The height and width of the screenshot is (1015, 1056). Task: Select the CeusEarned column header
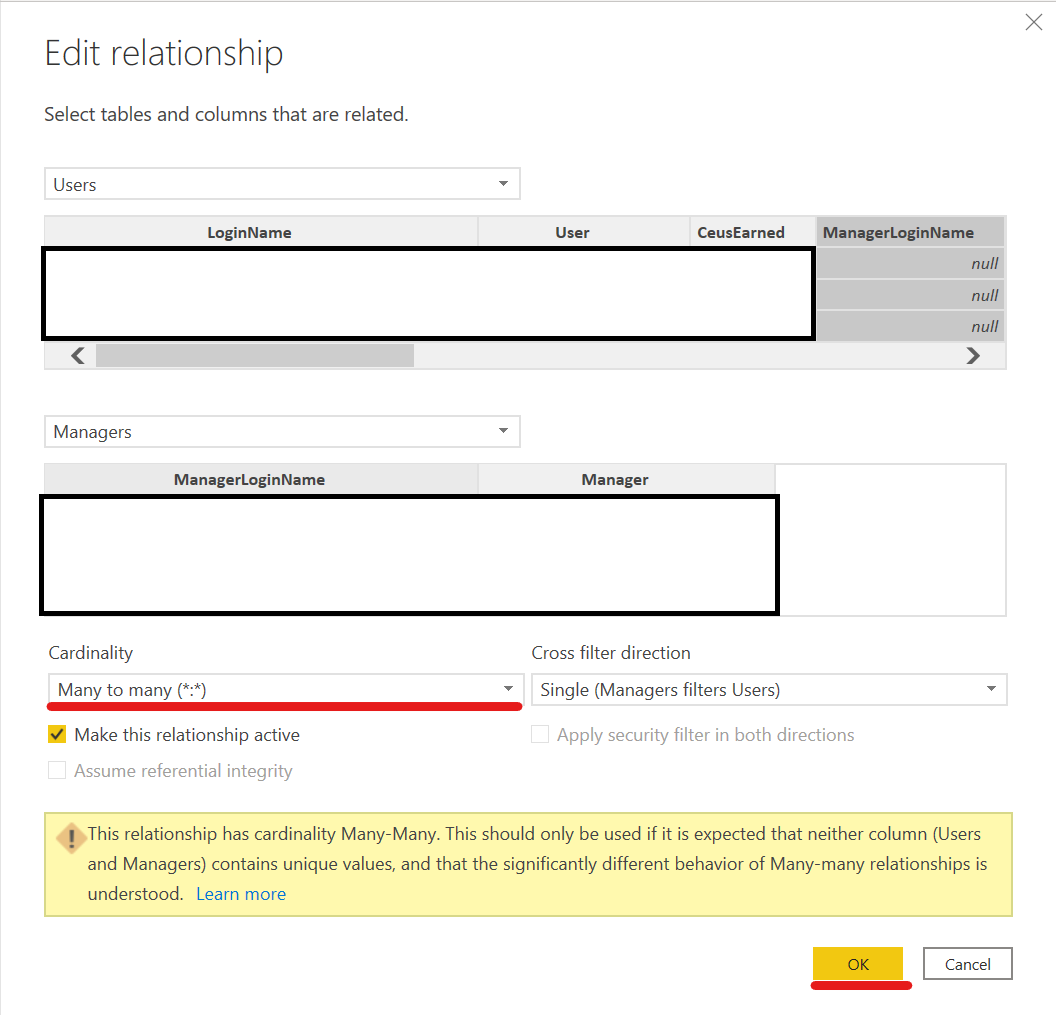click(740, 232)
